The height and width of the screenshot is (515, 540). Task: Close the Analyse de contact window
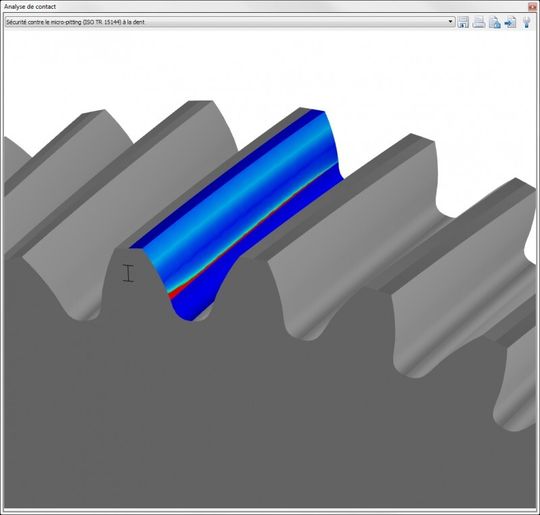click(x=532, y=7)
